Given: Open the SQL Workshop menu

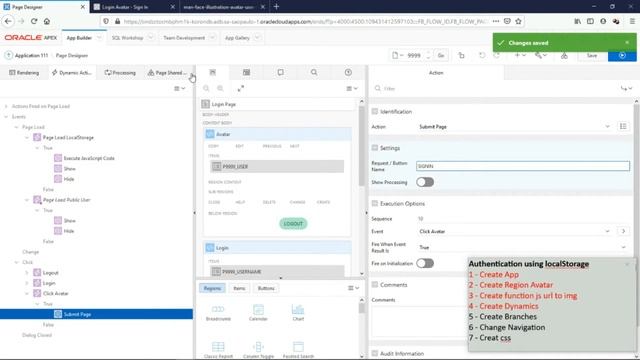Looking at the screenshot, I should 127,38.
